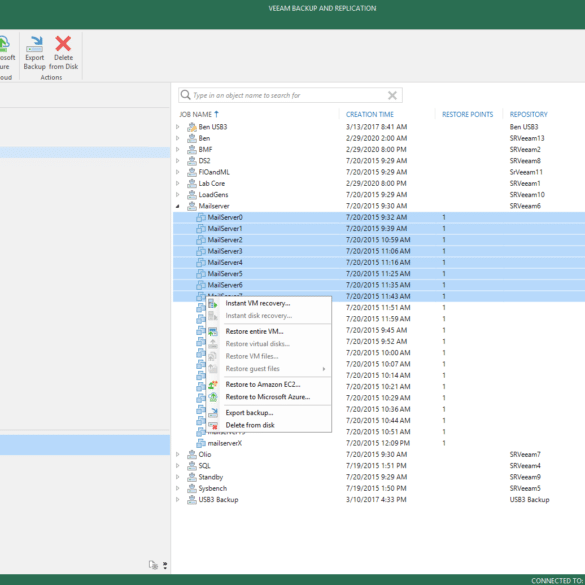Click creation time 7/20/2015 10:59 AM
The width and height of the screenshot is (585, 585).
(378, 240)
